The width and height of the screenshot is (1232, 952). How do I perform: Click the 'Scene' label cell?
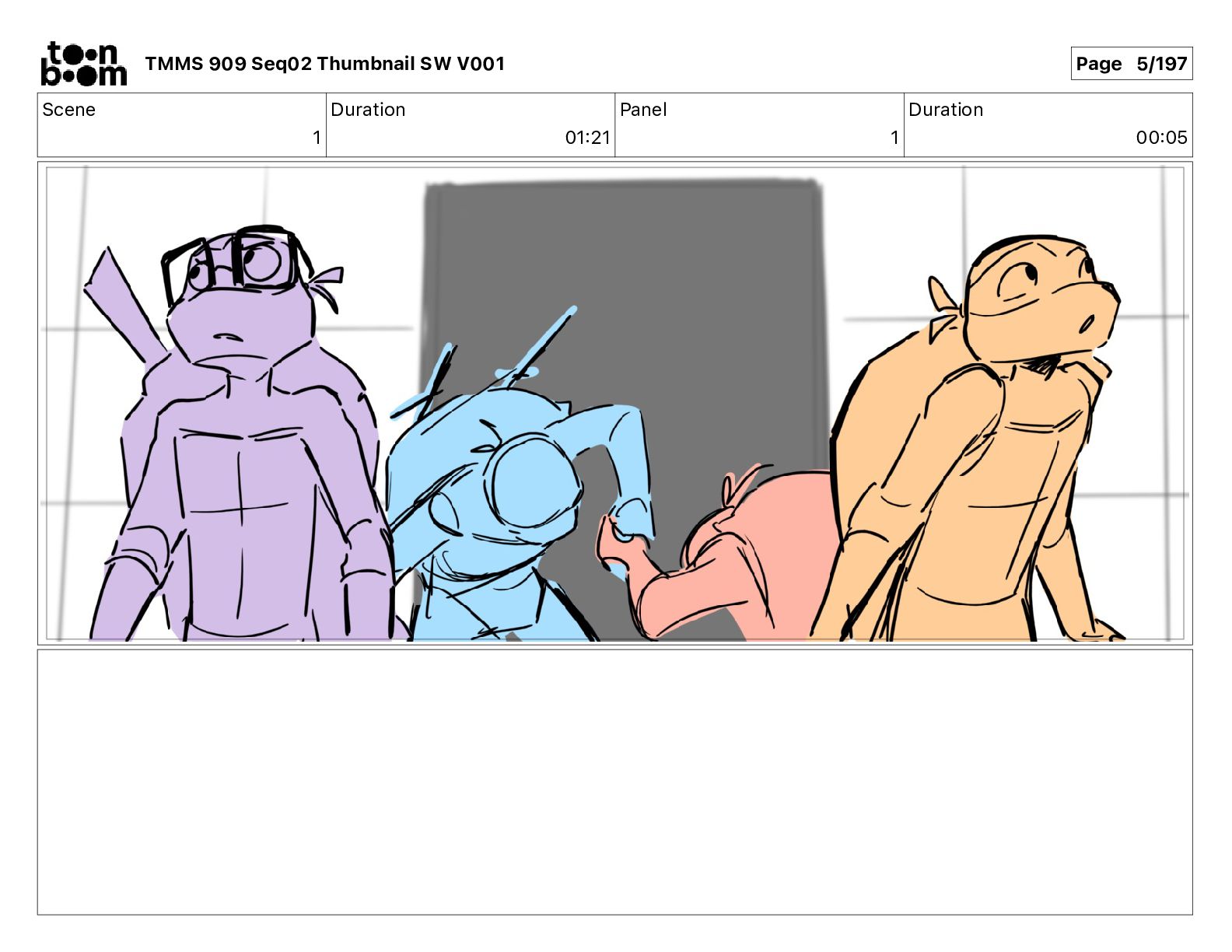[x=182, y=125]
